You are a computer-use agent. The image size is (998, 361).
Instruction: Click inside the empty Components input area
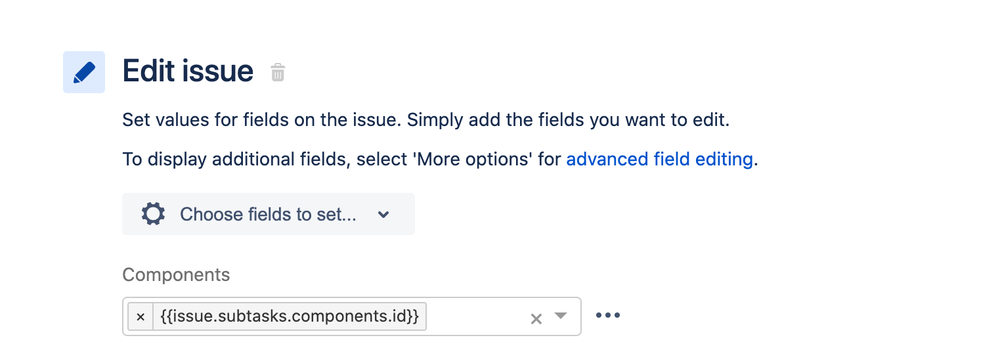pos(476,316)
